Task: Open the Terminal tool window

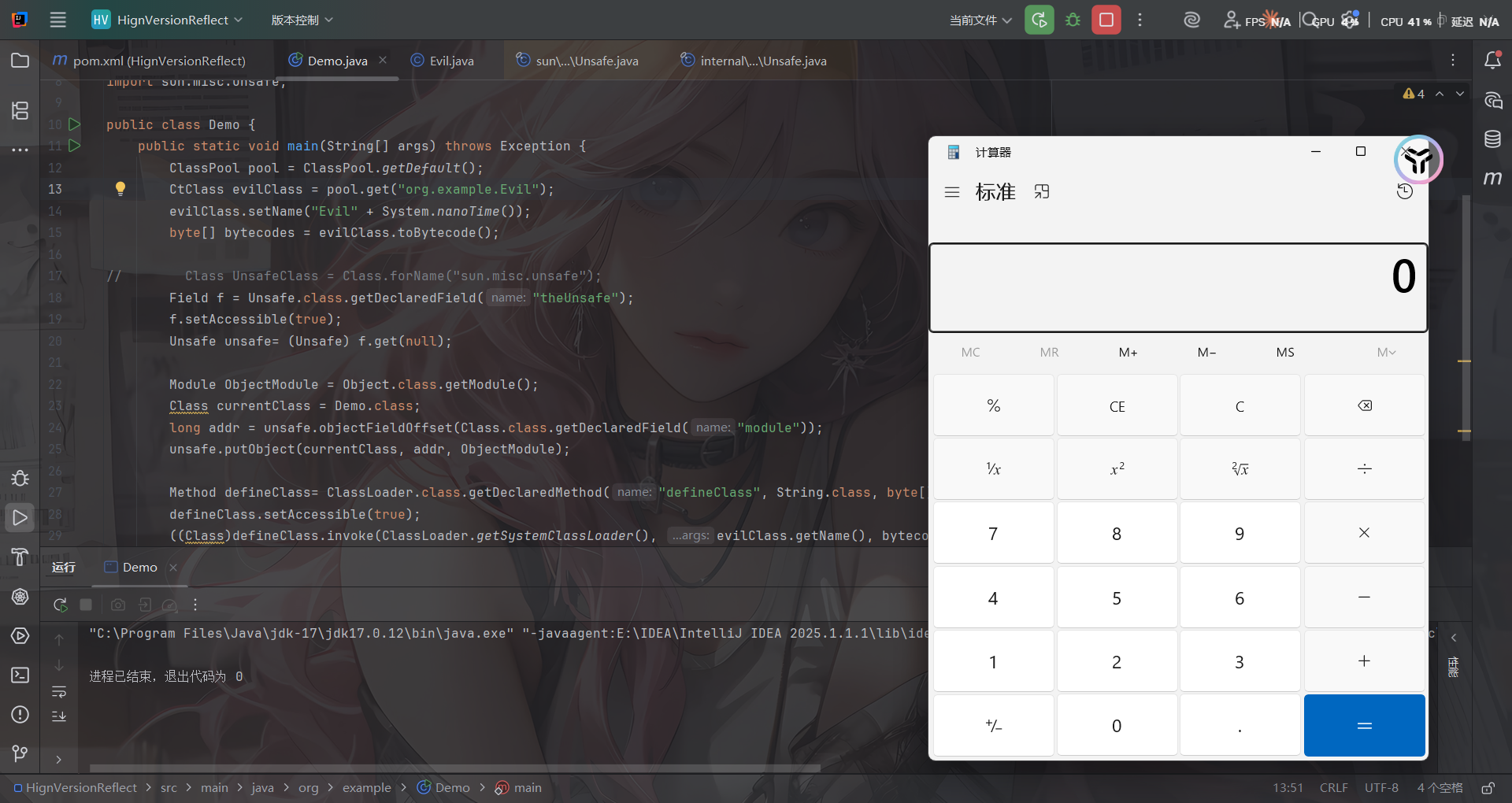Action: click(20, 675)
